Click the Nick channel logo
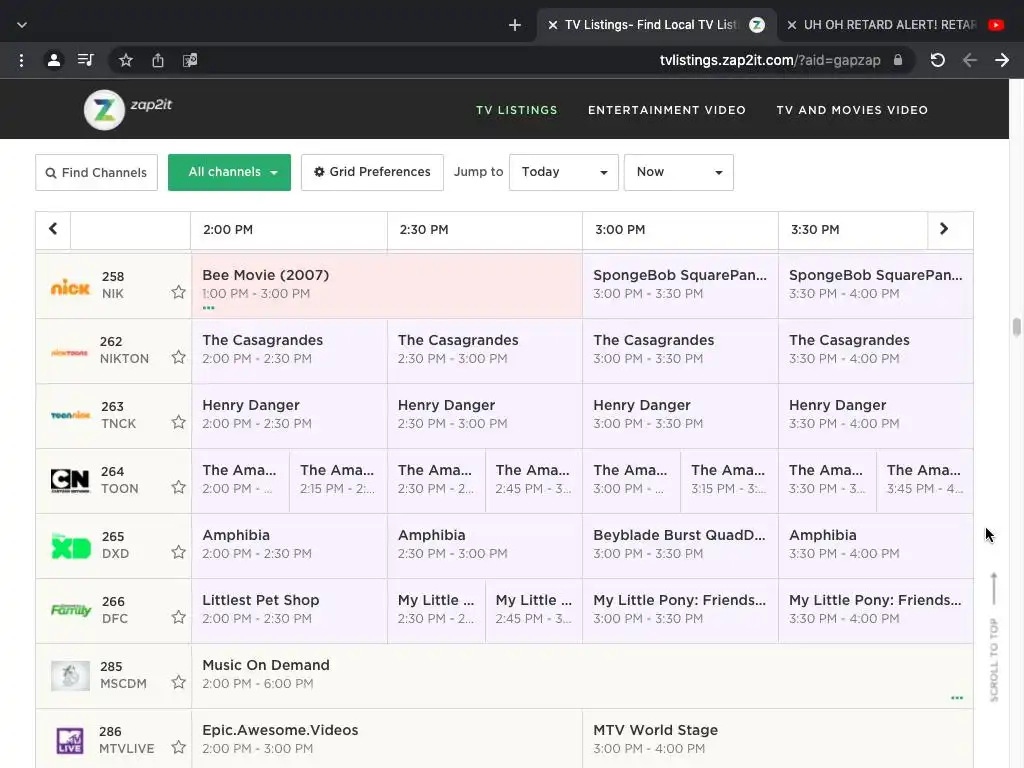The width and height of the screenshot is (1024, 768). coord(70,286)
